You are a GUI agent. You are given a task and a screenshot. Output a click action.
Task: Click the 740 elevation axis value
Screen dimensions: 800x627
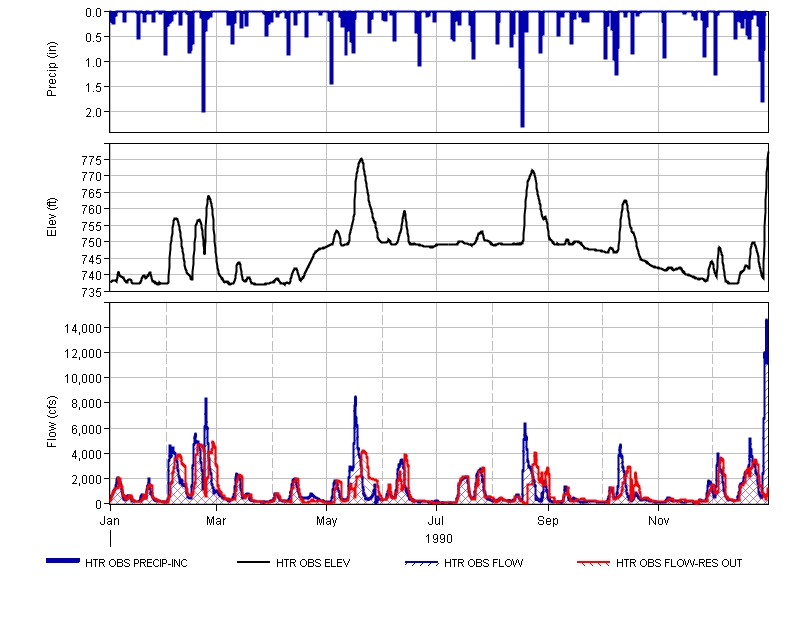tap(92, 275)
